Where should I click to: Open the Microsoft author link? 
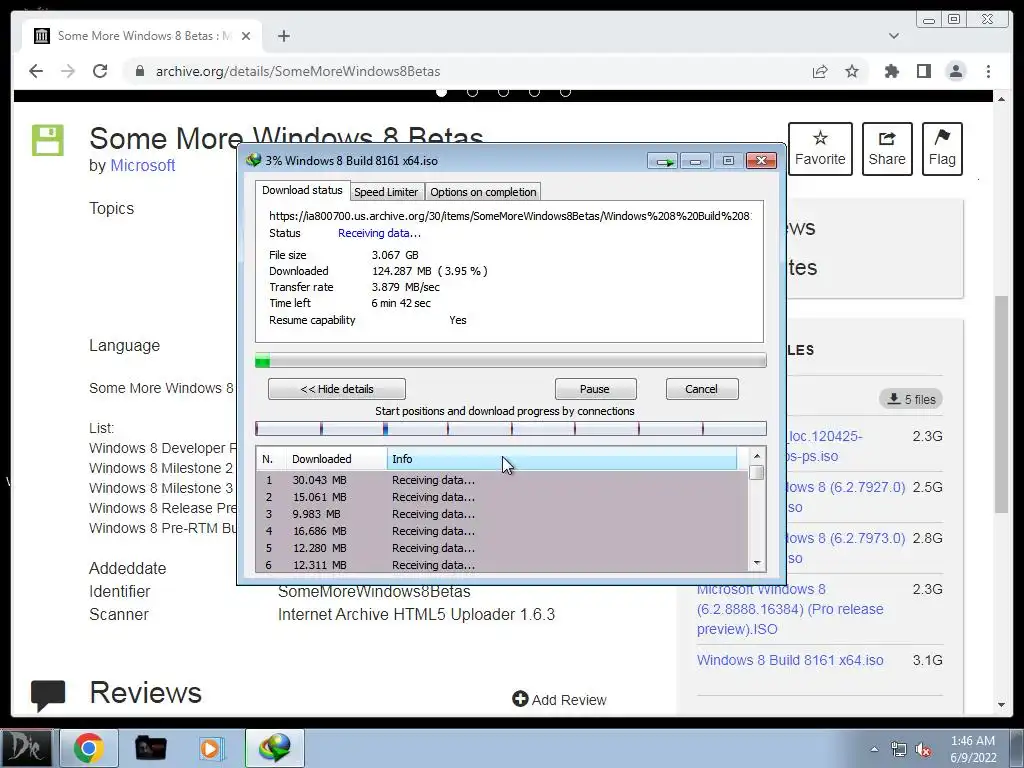point(142,165)
